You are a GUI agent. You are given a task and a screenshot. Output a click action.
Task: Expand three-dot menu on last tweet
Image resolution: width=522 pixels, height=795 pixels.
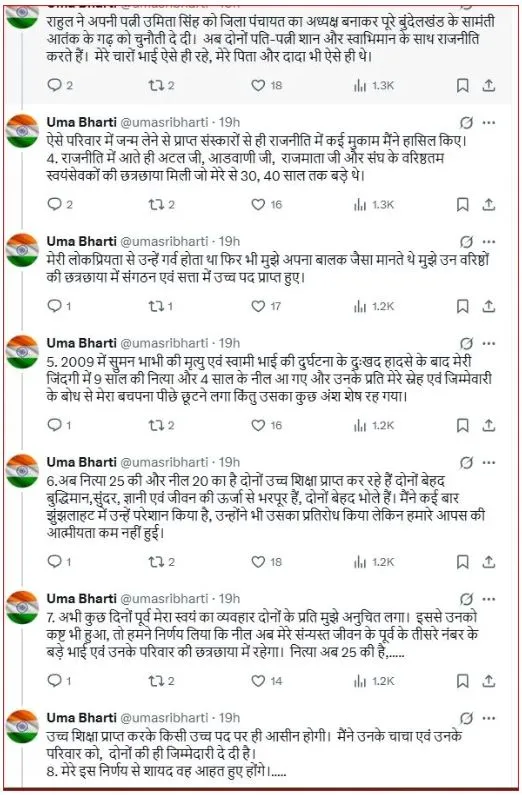coord(489,718)
